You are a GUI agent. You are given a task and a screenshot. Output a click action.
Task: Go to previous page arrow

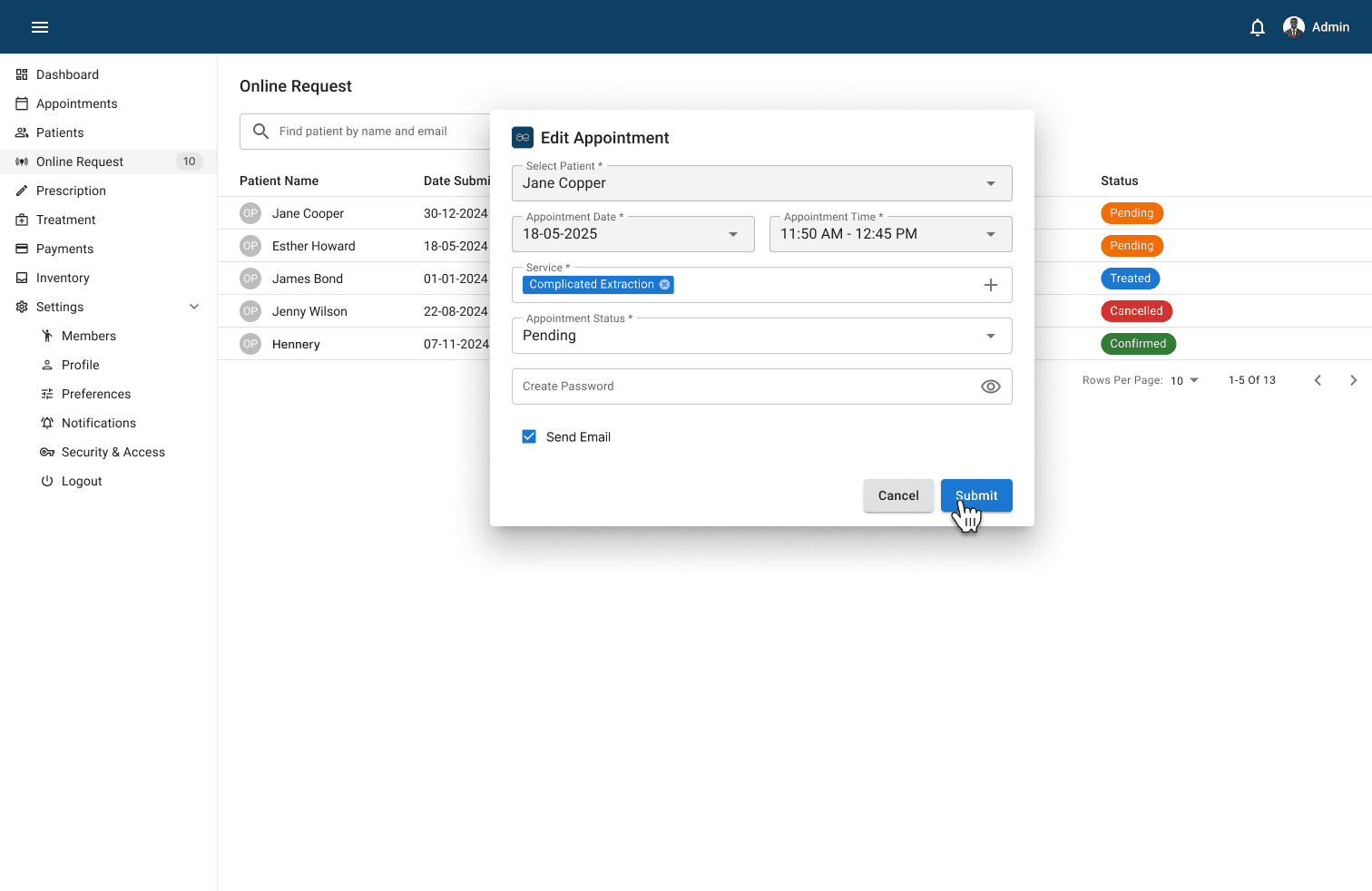click(x=1318, y=380)
